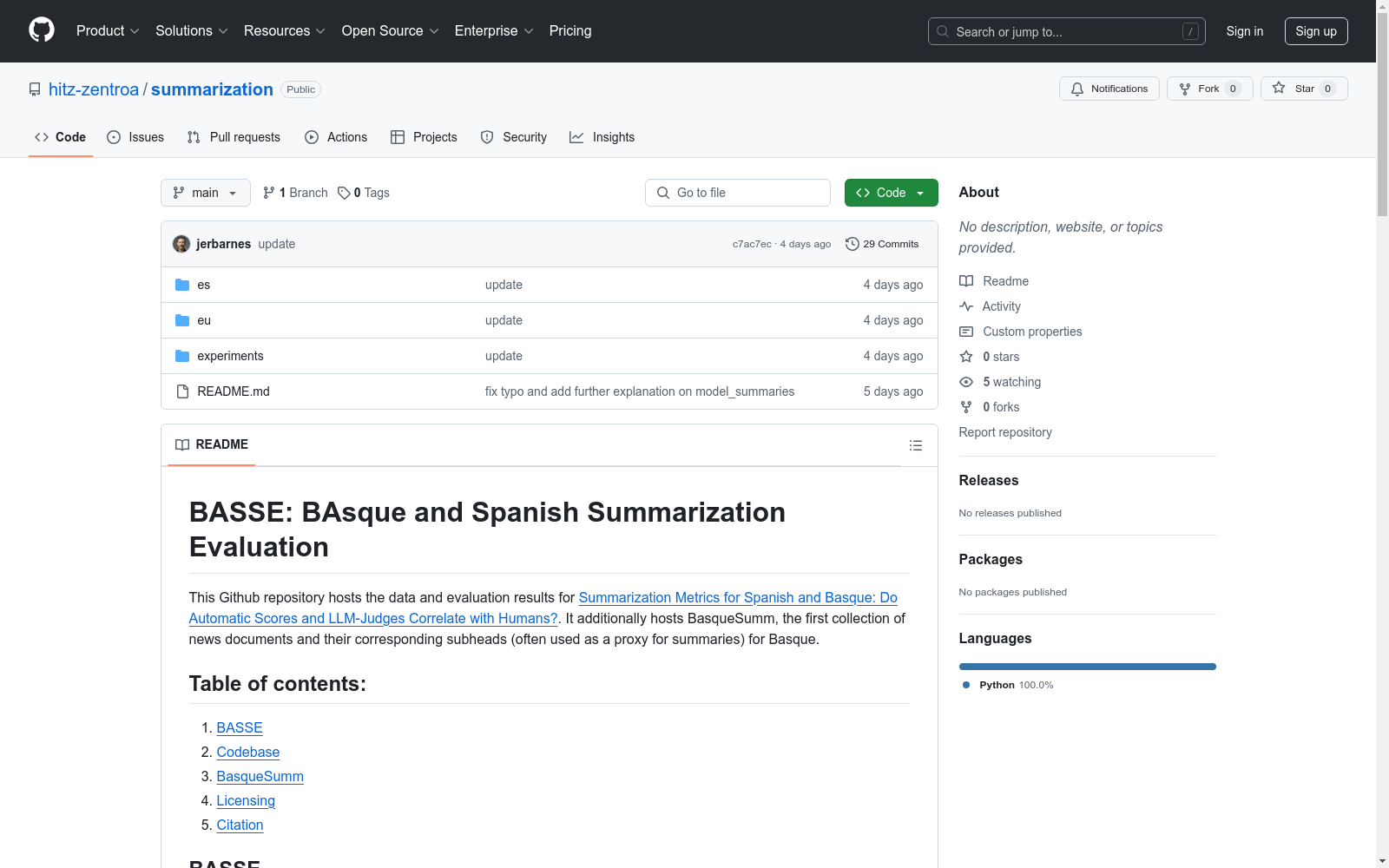Click the Activity pulse icon
1389x868 pixels.
tap(966, 306)
